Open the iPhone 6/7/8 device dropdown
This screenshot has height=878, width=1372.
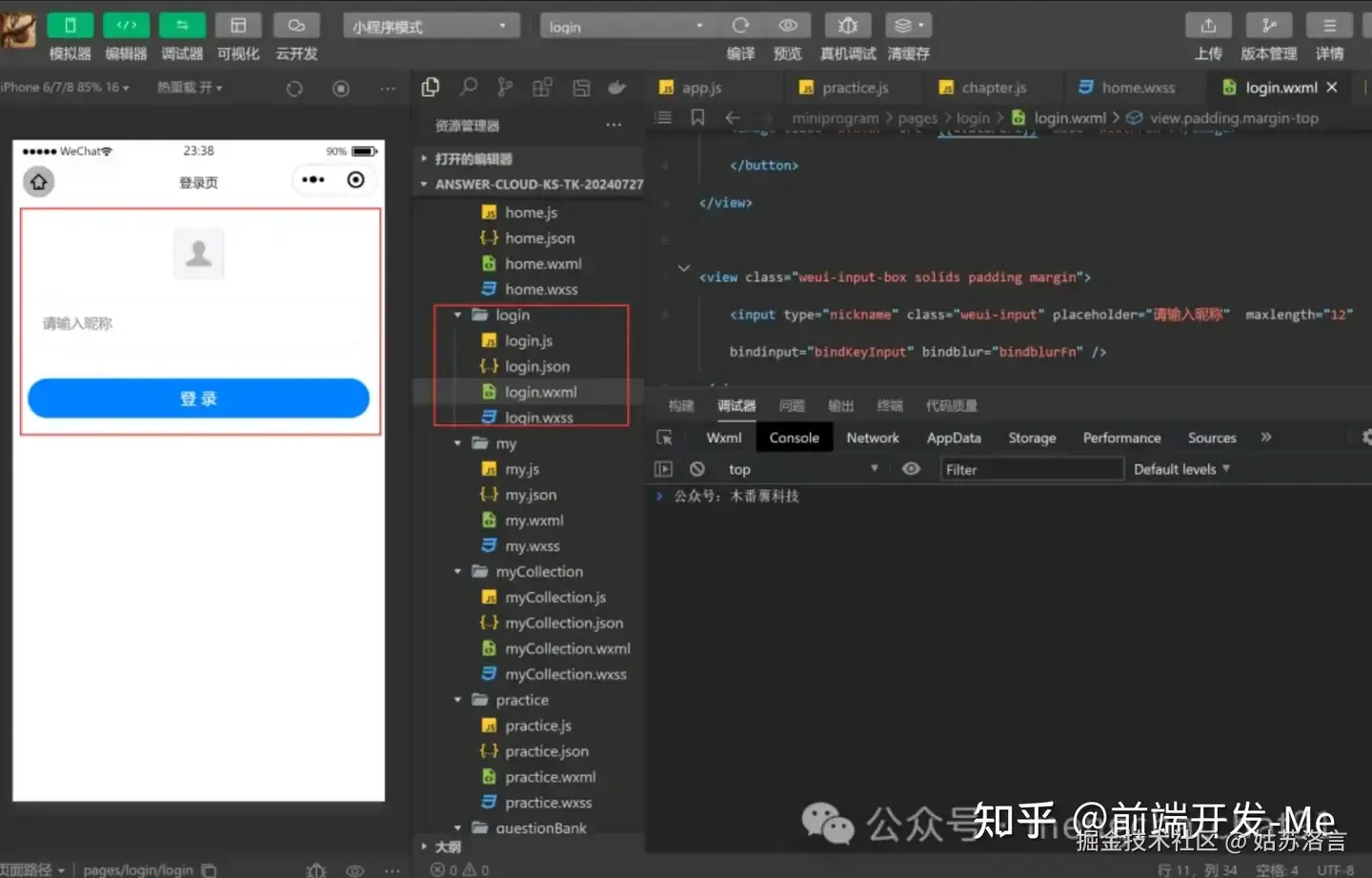pyautogui.click(x=65, y=87)
